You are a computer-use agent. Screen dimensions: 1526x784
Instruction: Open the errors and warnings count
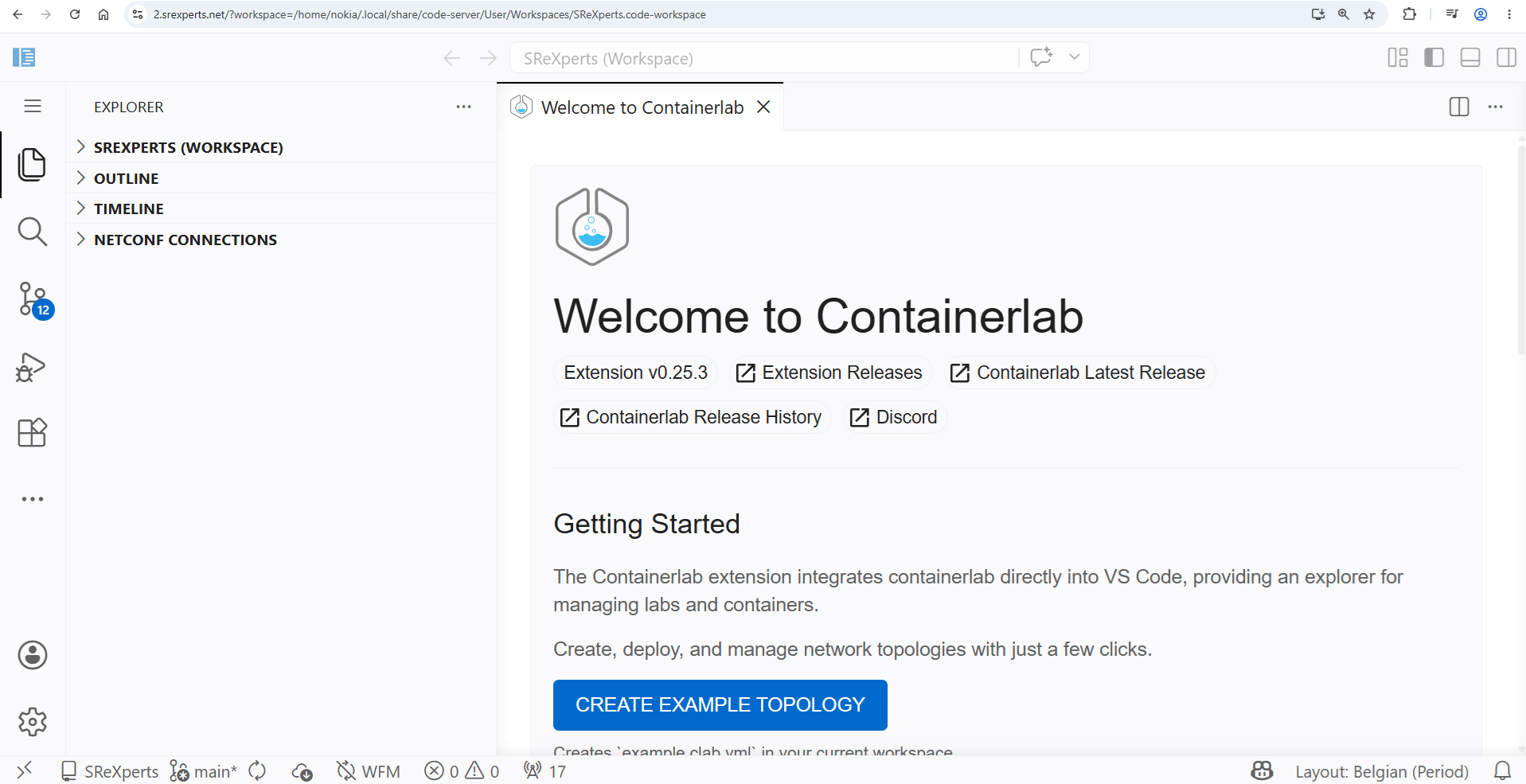point(462,771)
